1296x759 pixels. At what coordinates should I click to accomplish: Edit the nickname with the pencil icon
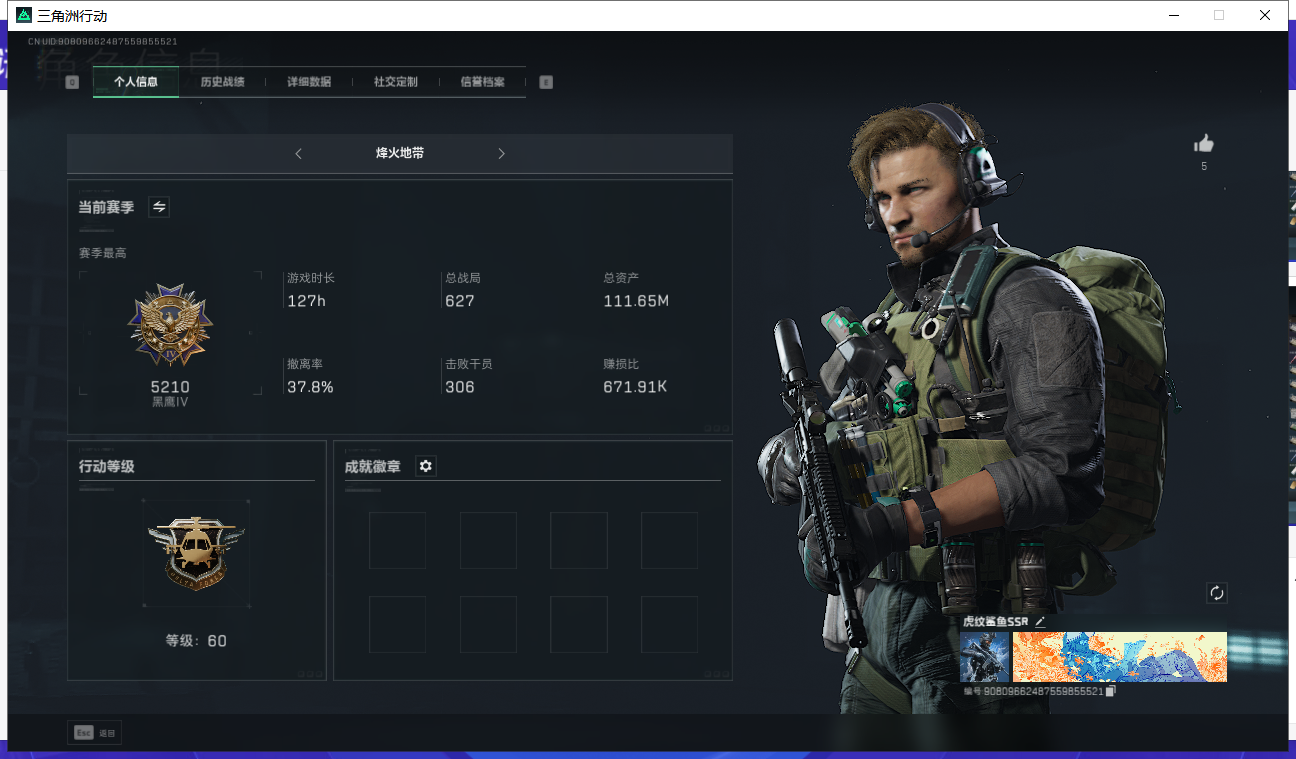coord(1040,621)
